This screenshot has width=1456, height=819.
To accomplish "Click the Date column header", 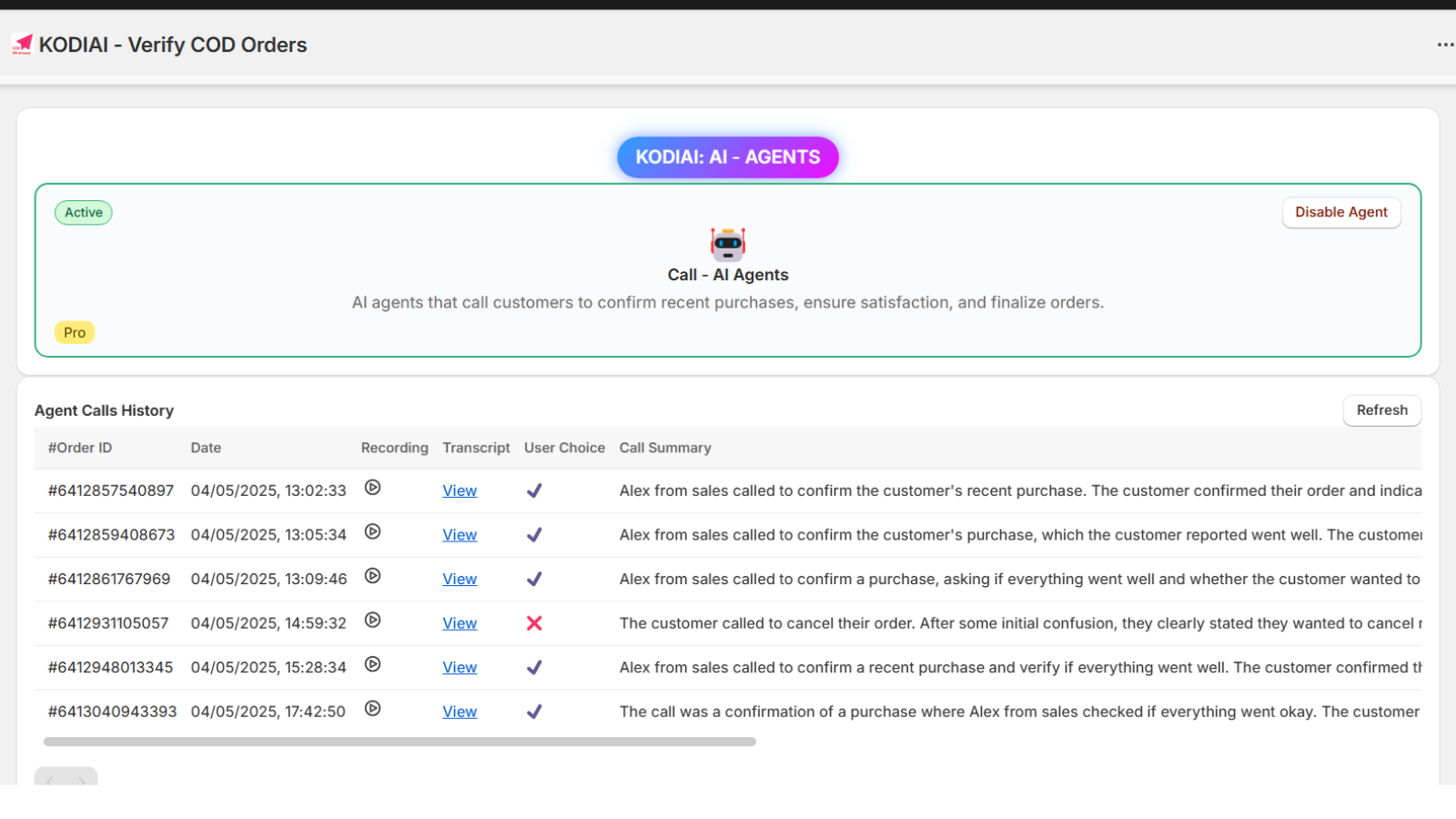I will coord(206,448).
